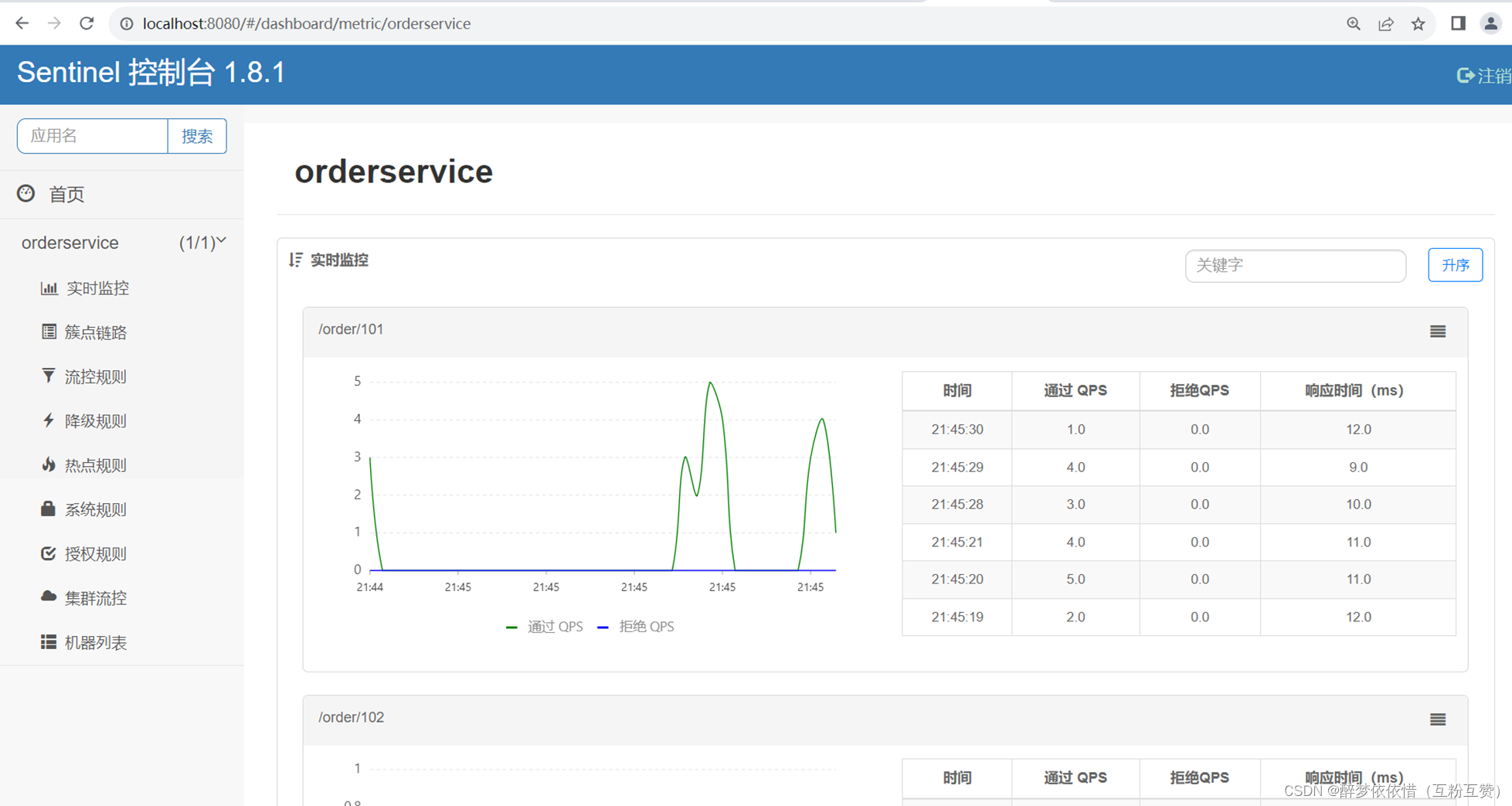The width and height of the screenshot is (1512, 806).
Task: Open 实时监控 in sidebar menu
Action: pyautogui.click(x=97, y=288)
